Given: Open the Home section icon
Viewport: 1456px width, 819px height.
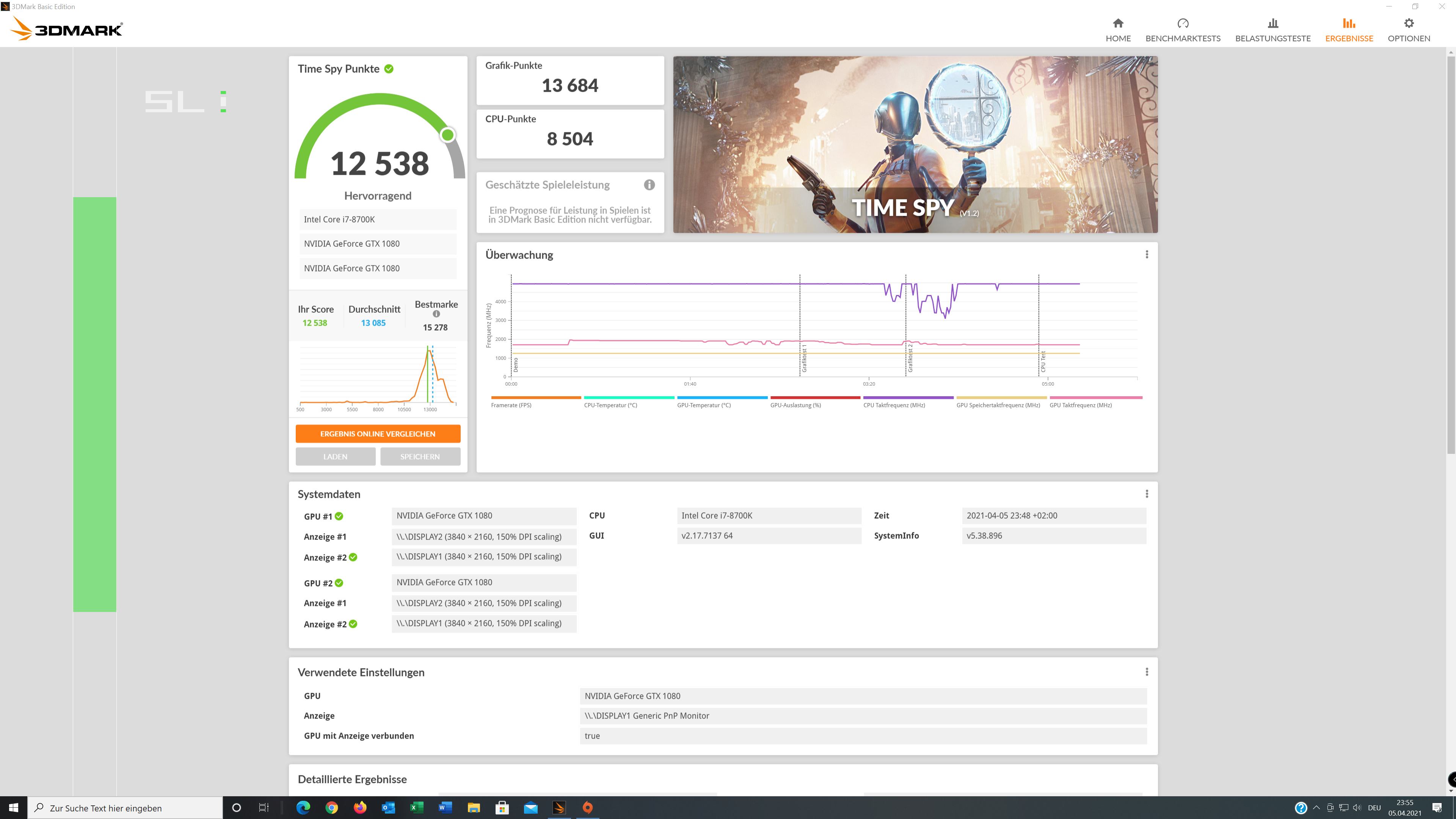Looking at the screenshot, I should click(x=1117, y=24).
